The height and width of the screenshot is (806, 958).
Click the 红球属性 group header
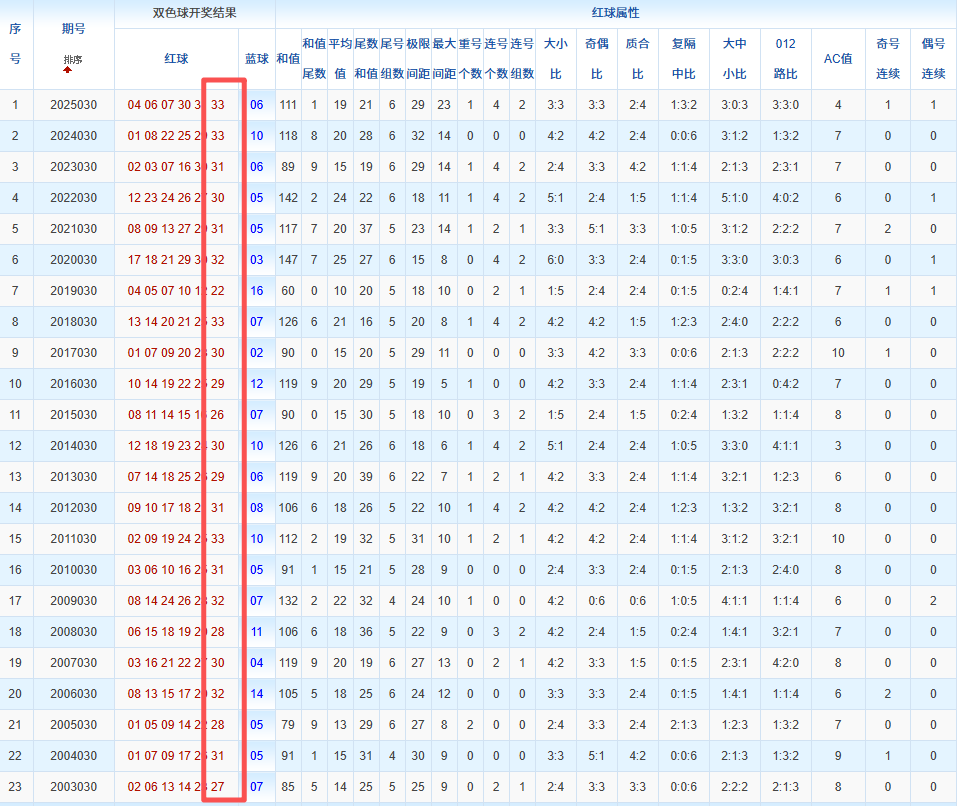[615, 13]
